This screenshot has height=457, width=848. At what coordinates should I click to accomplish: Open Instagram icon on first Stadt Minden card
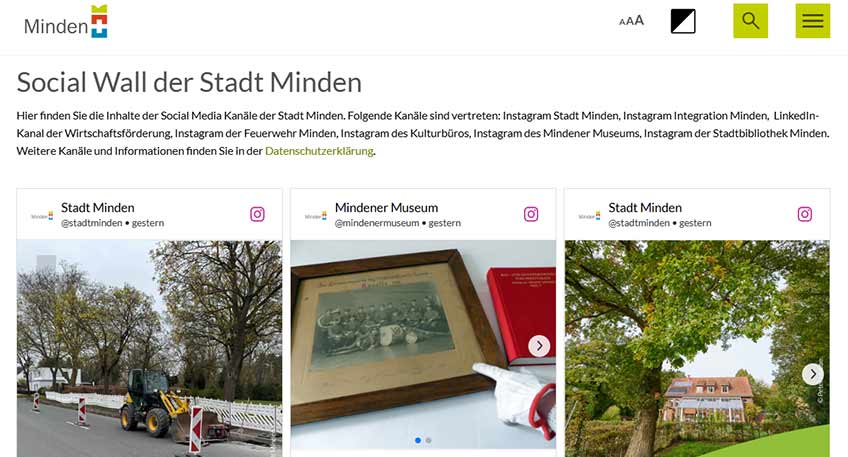257,214
